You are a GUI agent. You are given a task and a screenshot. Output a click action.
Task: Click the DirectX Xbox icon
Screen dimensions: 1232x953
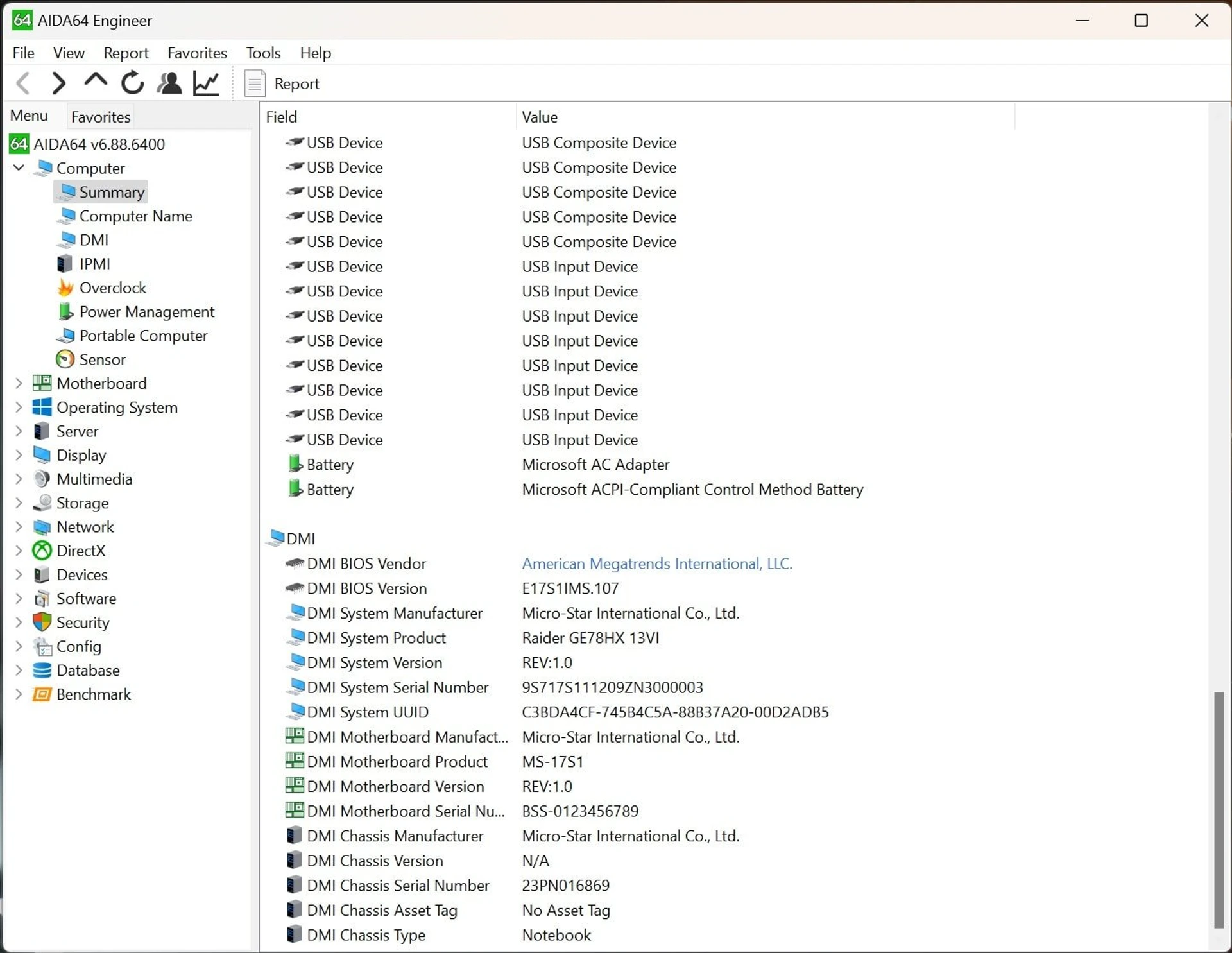[x=42, y=551]
